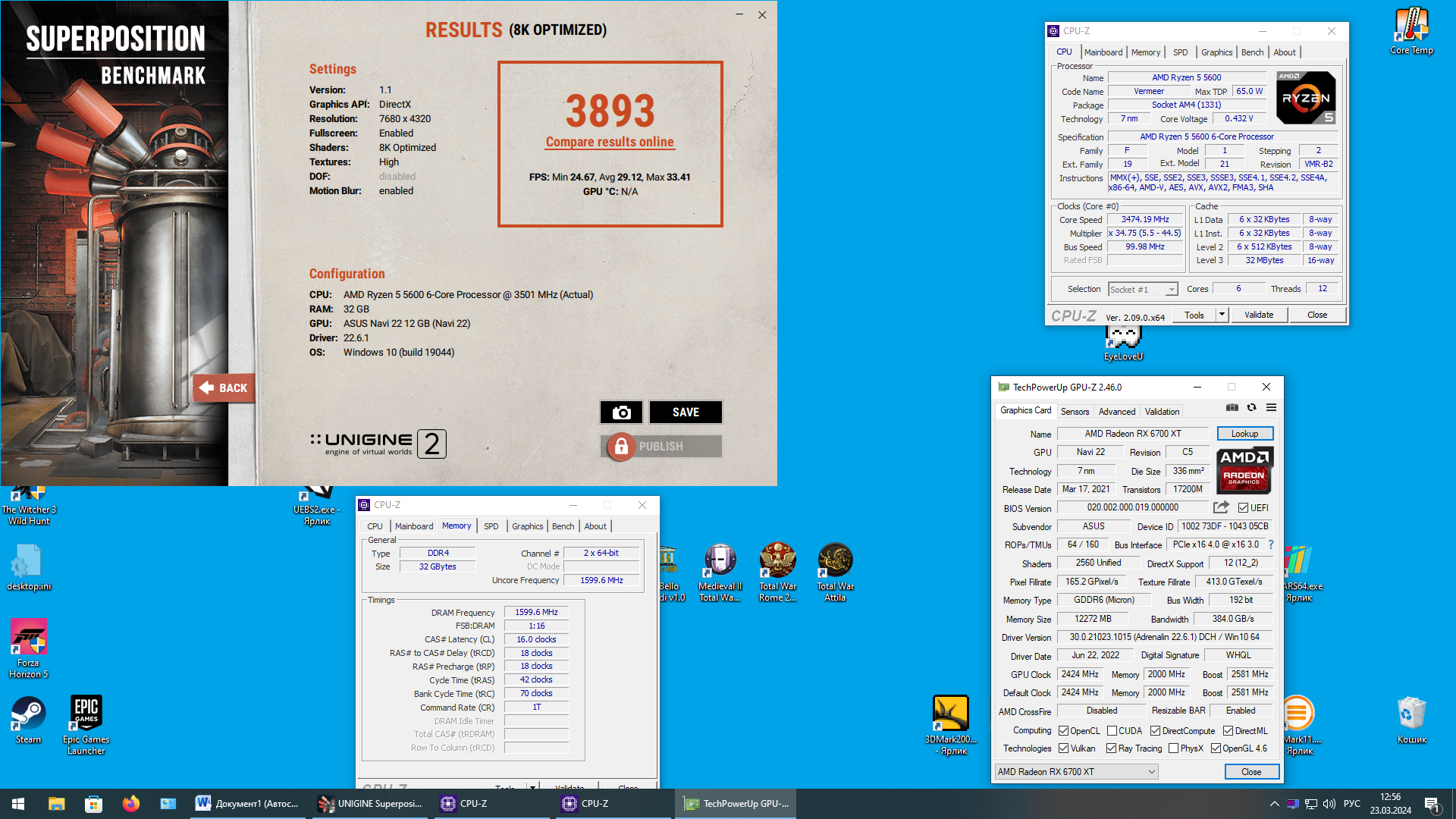
Task: Open Compare results online link
Action: pyautogui.click(x=610, y=142)
